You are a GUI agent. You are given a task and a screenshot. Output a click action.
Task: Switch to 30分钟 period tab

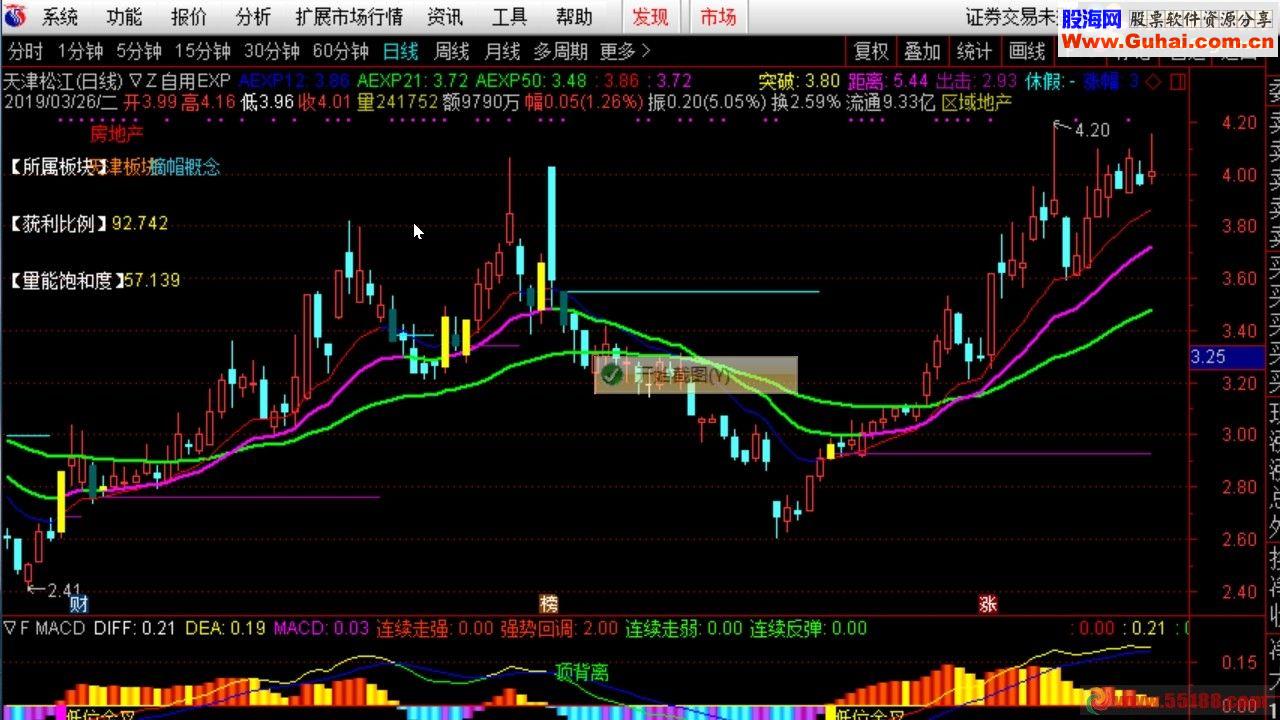[272, 51]
